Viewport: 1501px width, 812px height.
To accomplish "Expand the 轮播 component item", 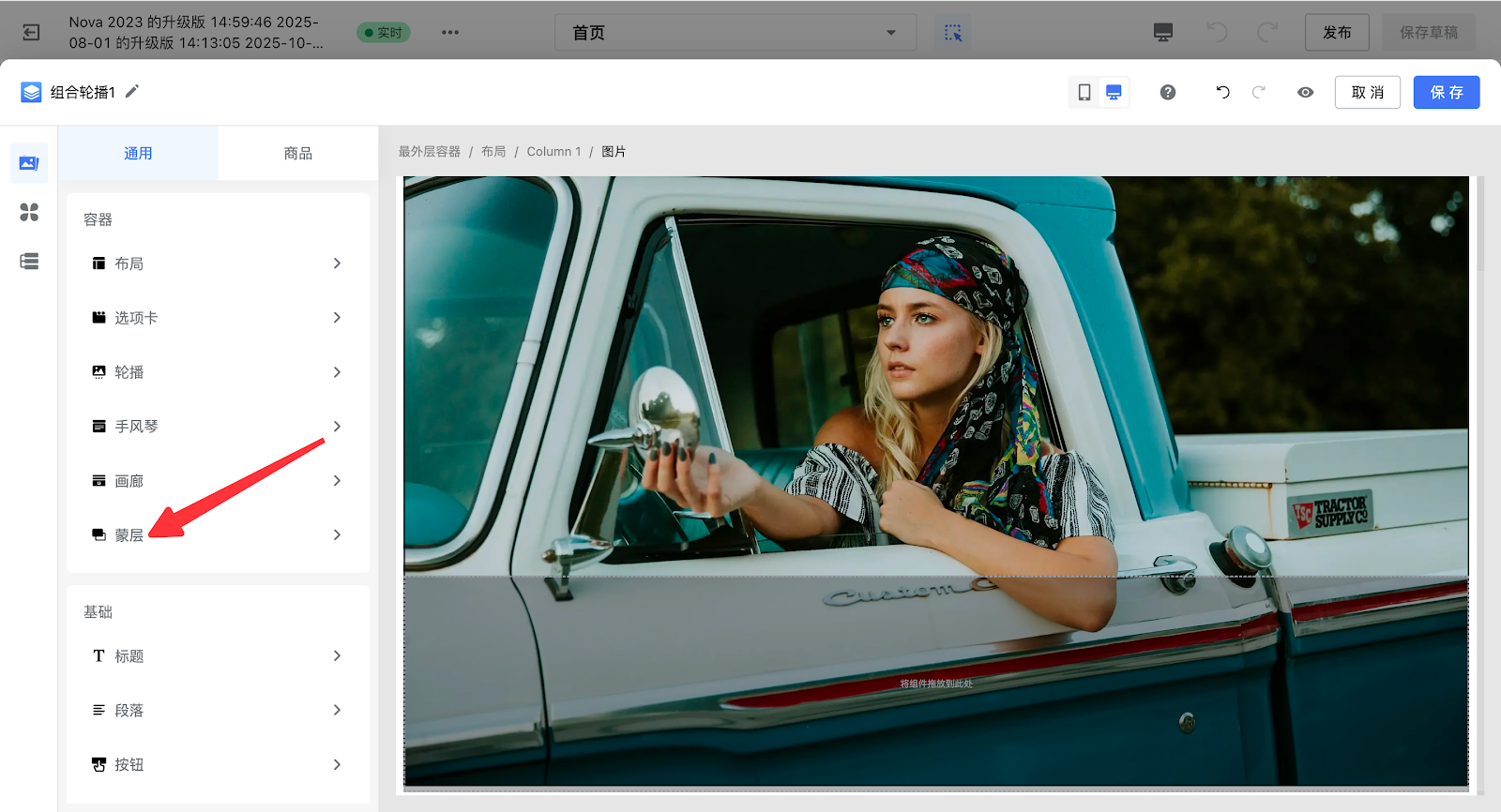I will 217,372.
